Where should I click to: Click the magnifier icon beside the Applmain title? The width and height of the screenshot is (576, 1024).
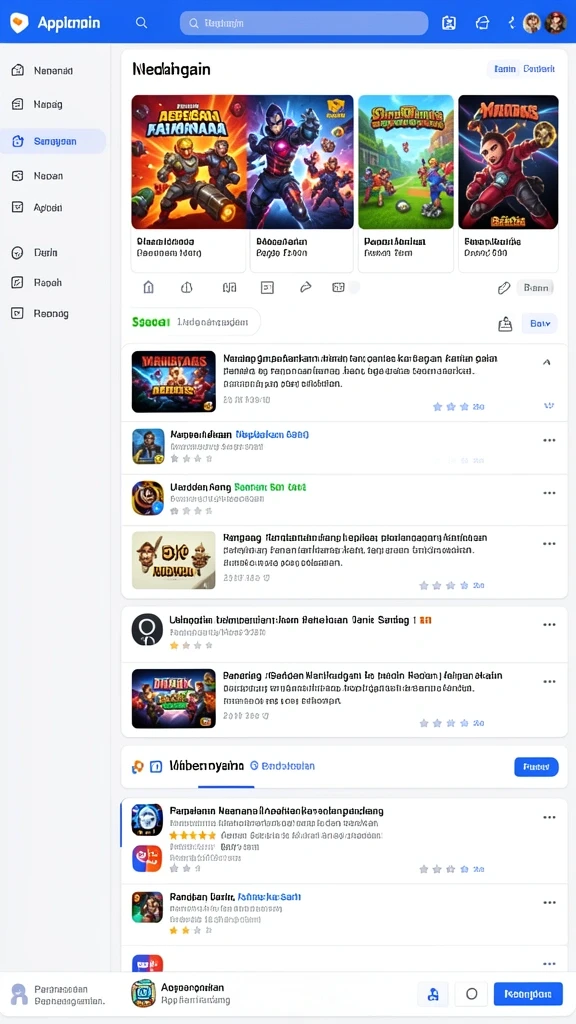(x=141, y=22)
